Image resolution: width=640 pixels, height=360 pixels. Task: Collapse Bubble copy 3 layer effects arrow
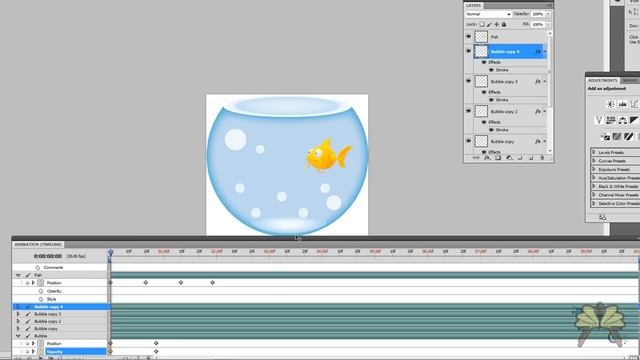coord(545,82)
